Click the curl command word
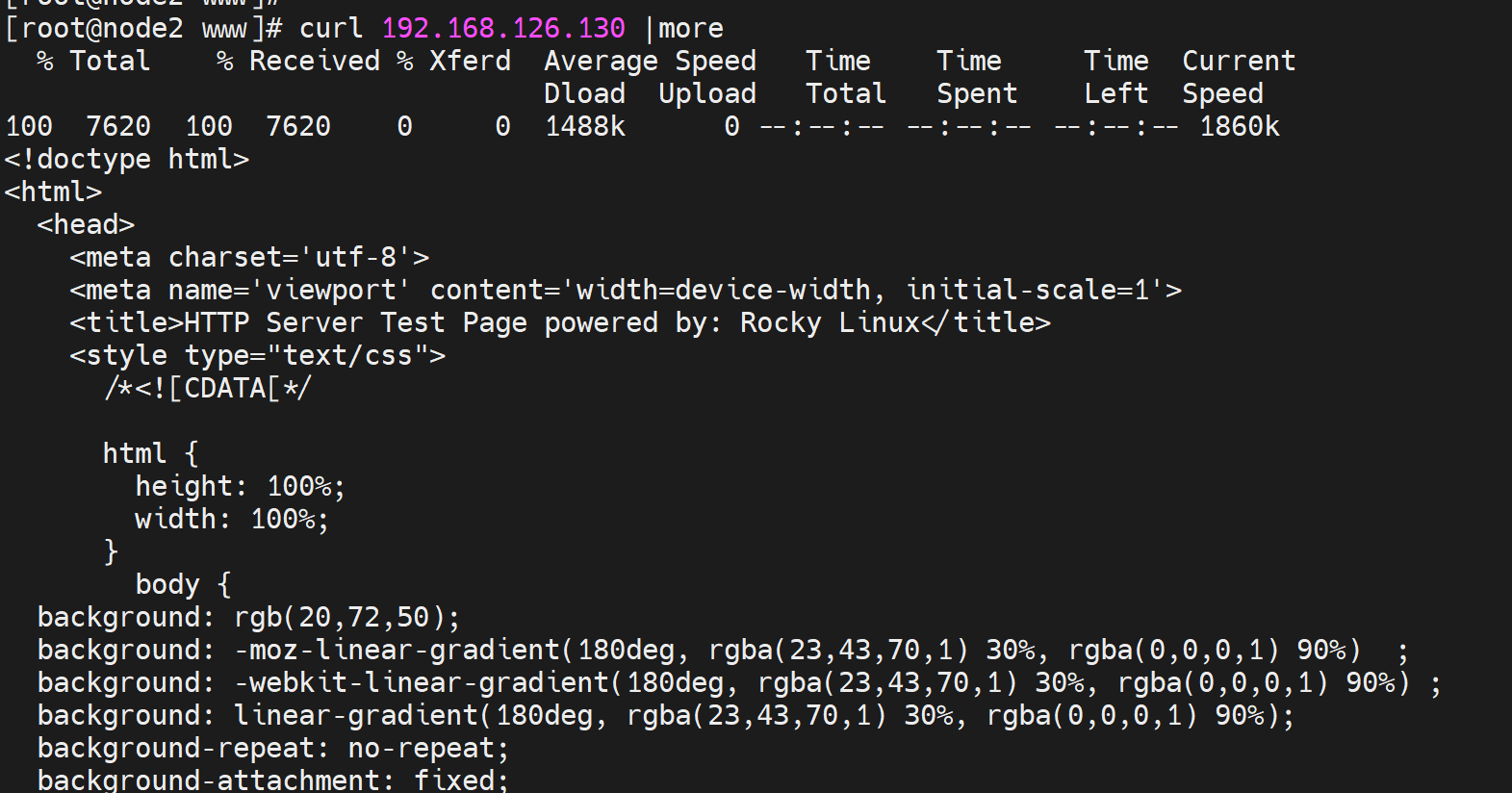 (x=331, y=29)
